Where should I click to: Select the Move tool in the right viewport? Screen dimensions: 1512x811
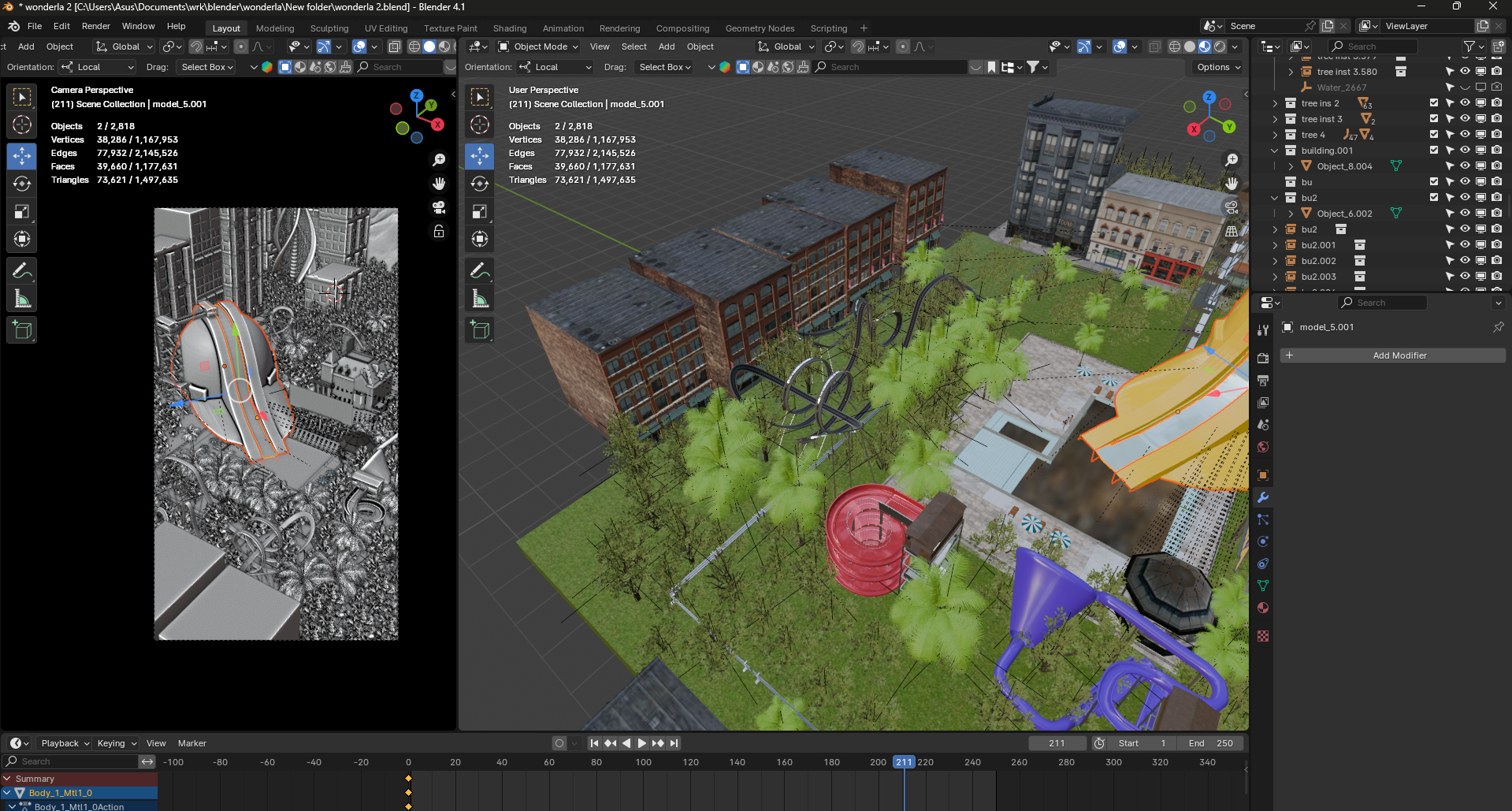(479, 155)
